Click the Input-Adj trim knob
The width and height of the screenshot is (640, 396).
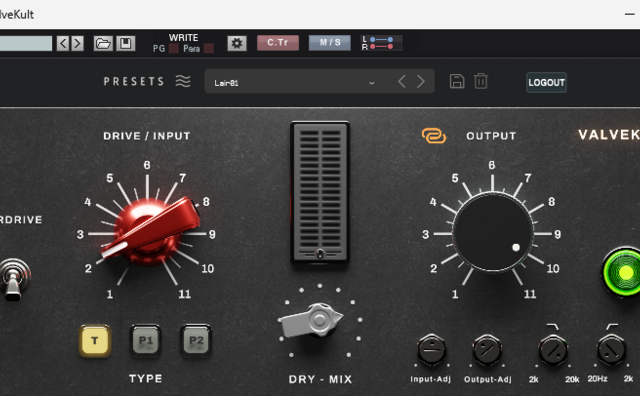coord(431,349)
